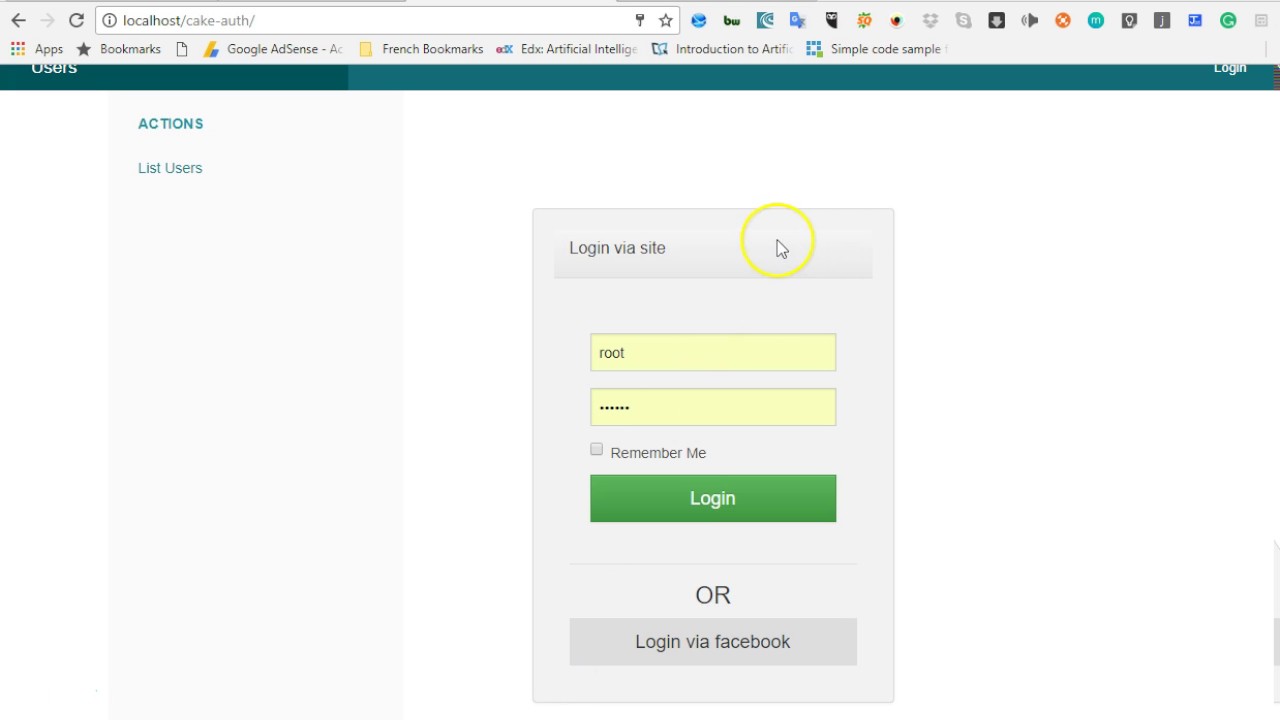1280x720 pixels.
Task: Reload the page with the refresh icon
Action: tap(76, 20)
